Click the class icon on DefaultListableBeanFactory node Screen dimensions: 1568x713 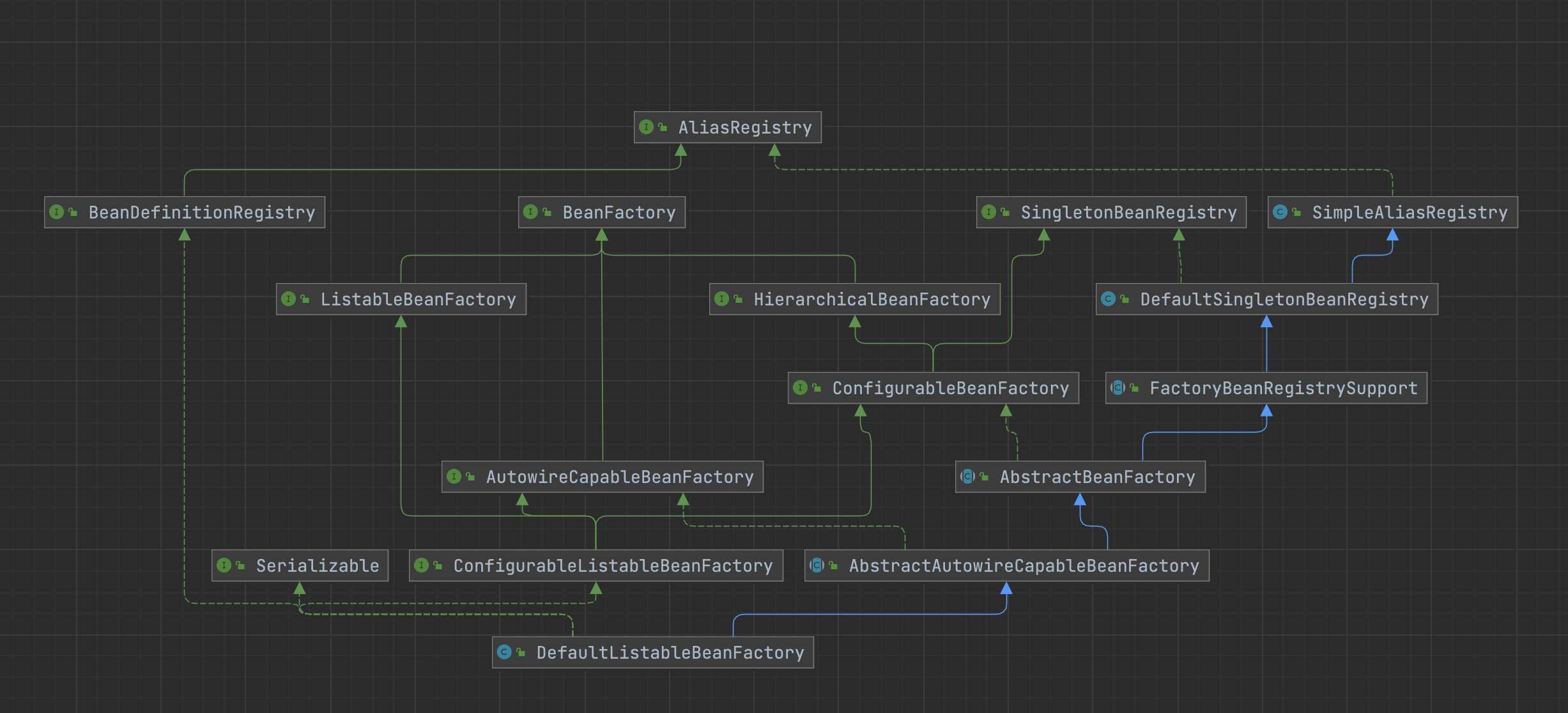[504, 652]
